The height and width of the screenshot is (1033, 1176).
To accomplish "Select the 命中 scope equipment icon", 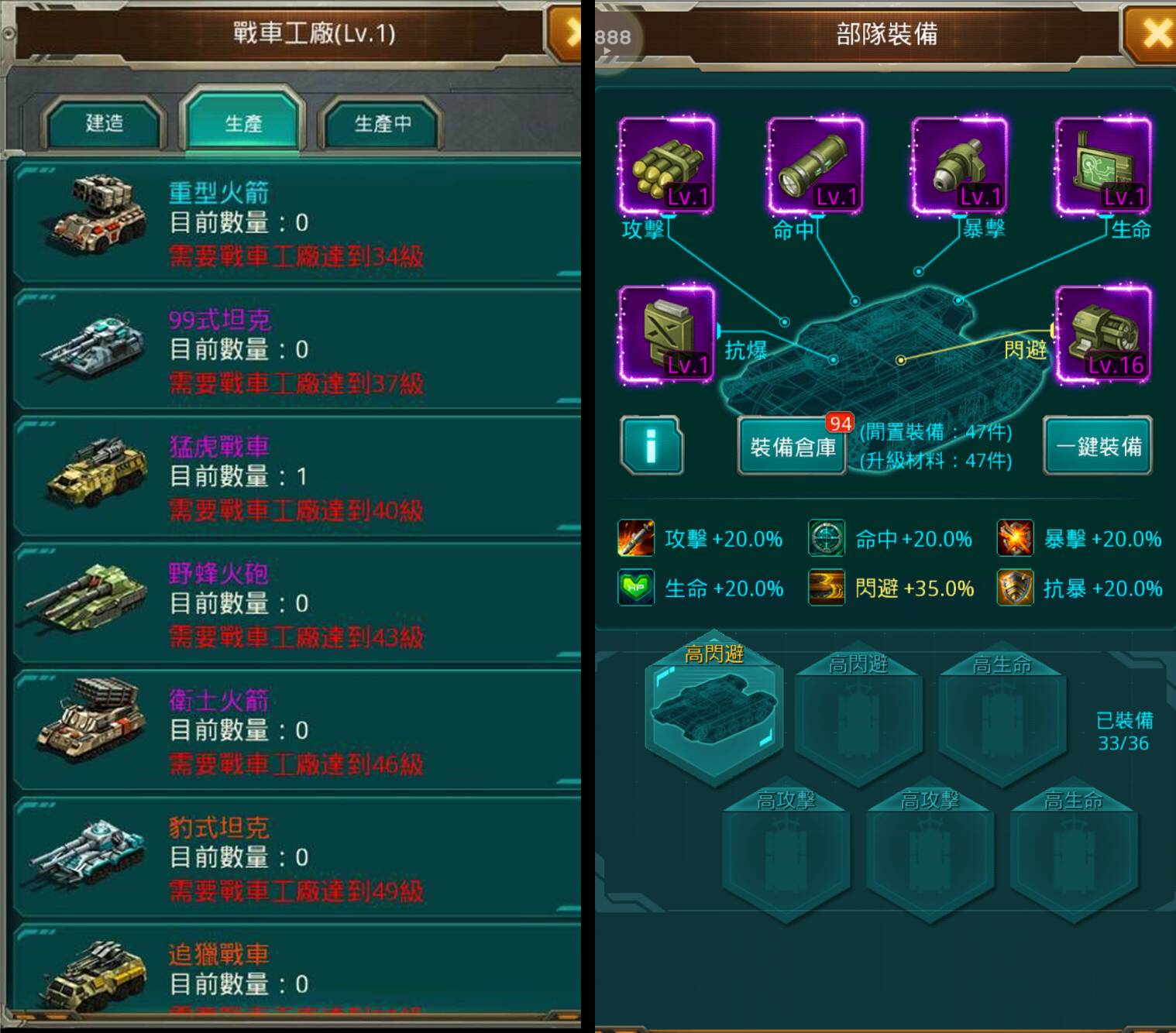I will tap(816, 165).
